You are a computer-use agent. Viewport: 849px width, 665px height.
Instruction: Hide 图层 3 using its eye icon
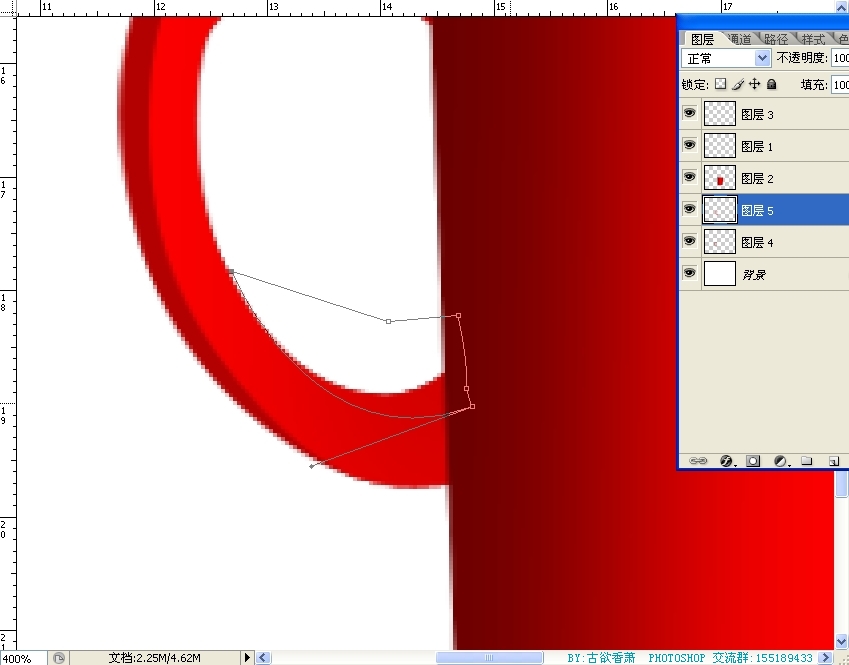coord(689,114)
